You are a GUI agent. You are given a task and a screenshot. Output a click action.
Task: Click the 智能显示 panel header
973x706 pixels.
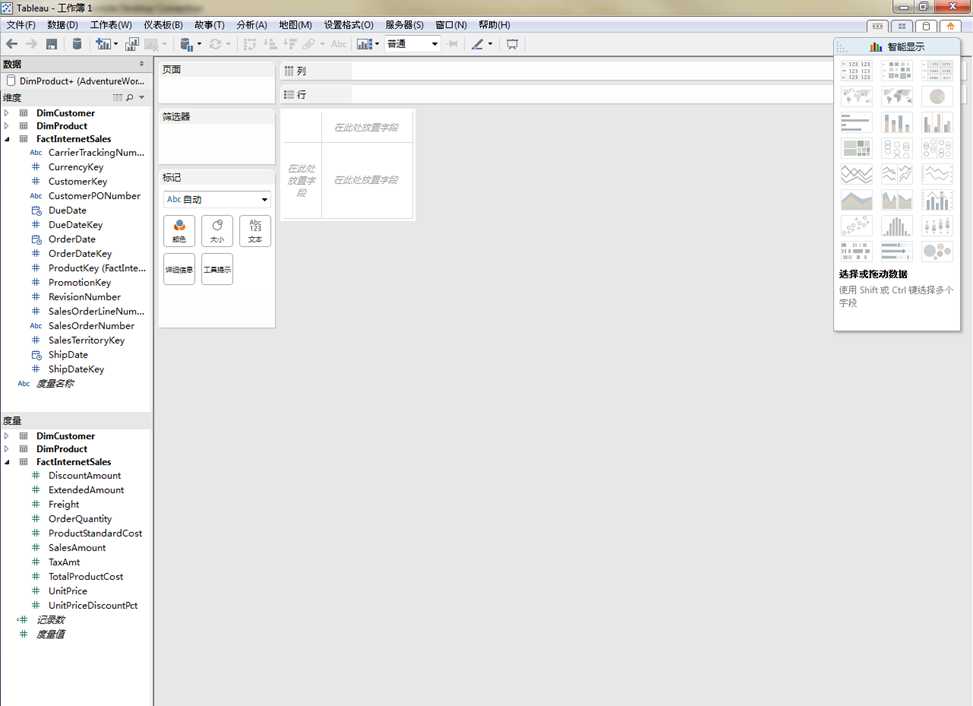(897, 47)
